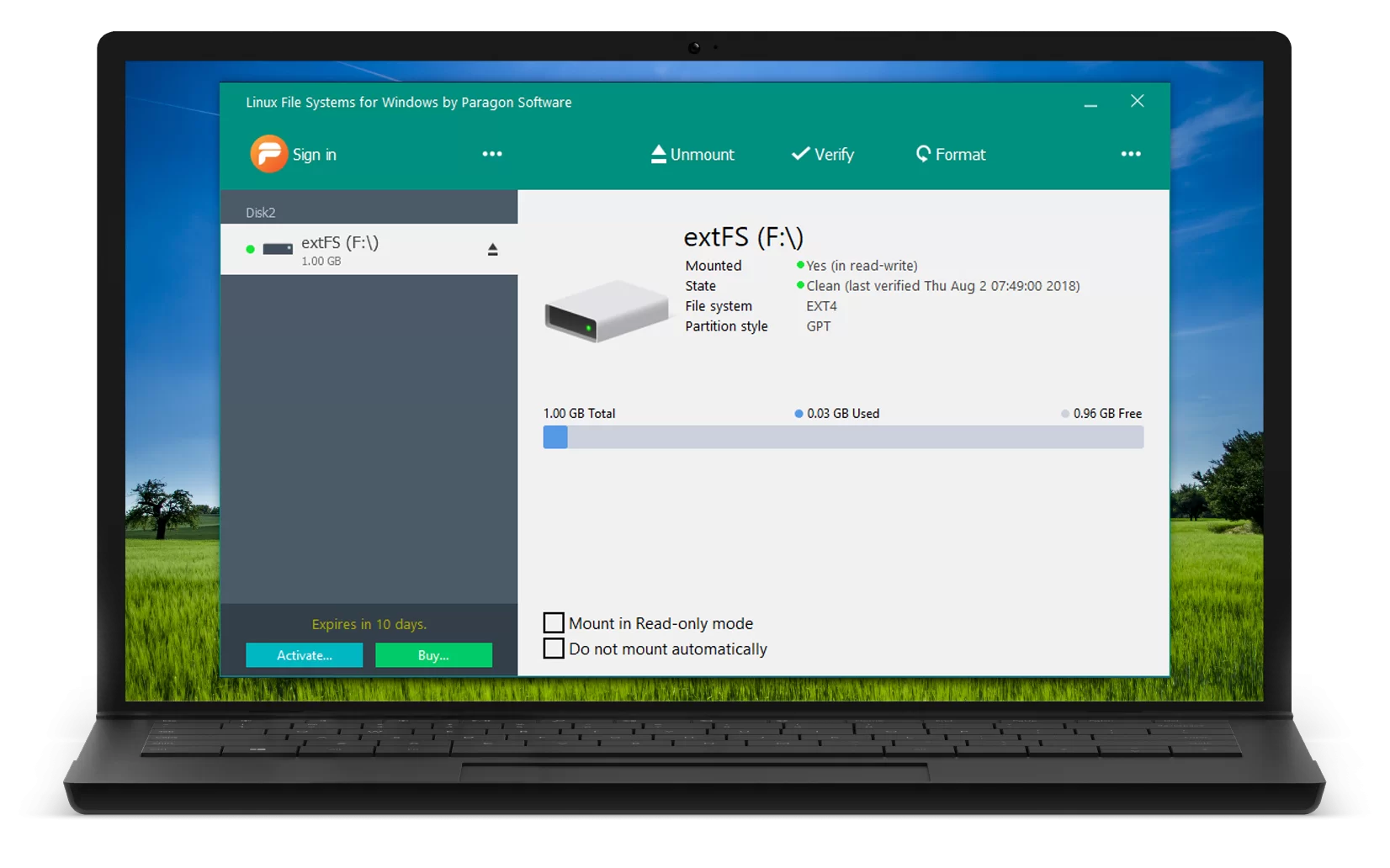
Task: Click the Expires in 10 days notice
Action: tap(369, 624)
